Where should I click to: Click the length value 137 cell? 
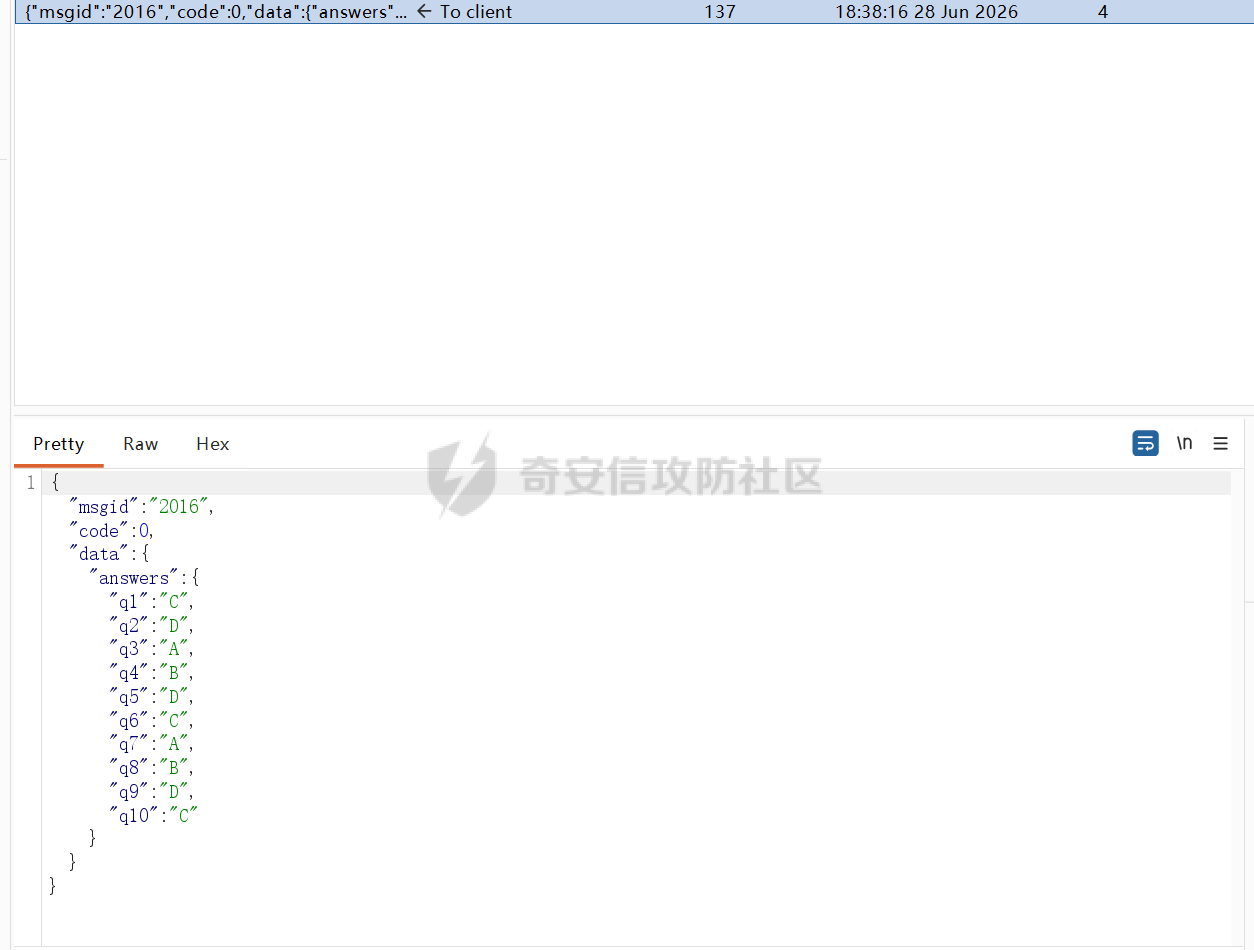click(x=720, y=12)
